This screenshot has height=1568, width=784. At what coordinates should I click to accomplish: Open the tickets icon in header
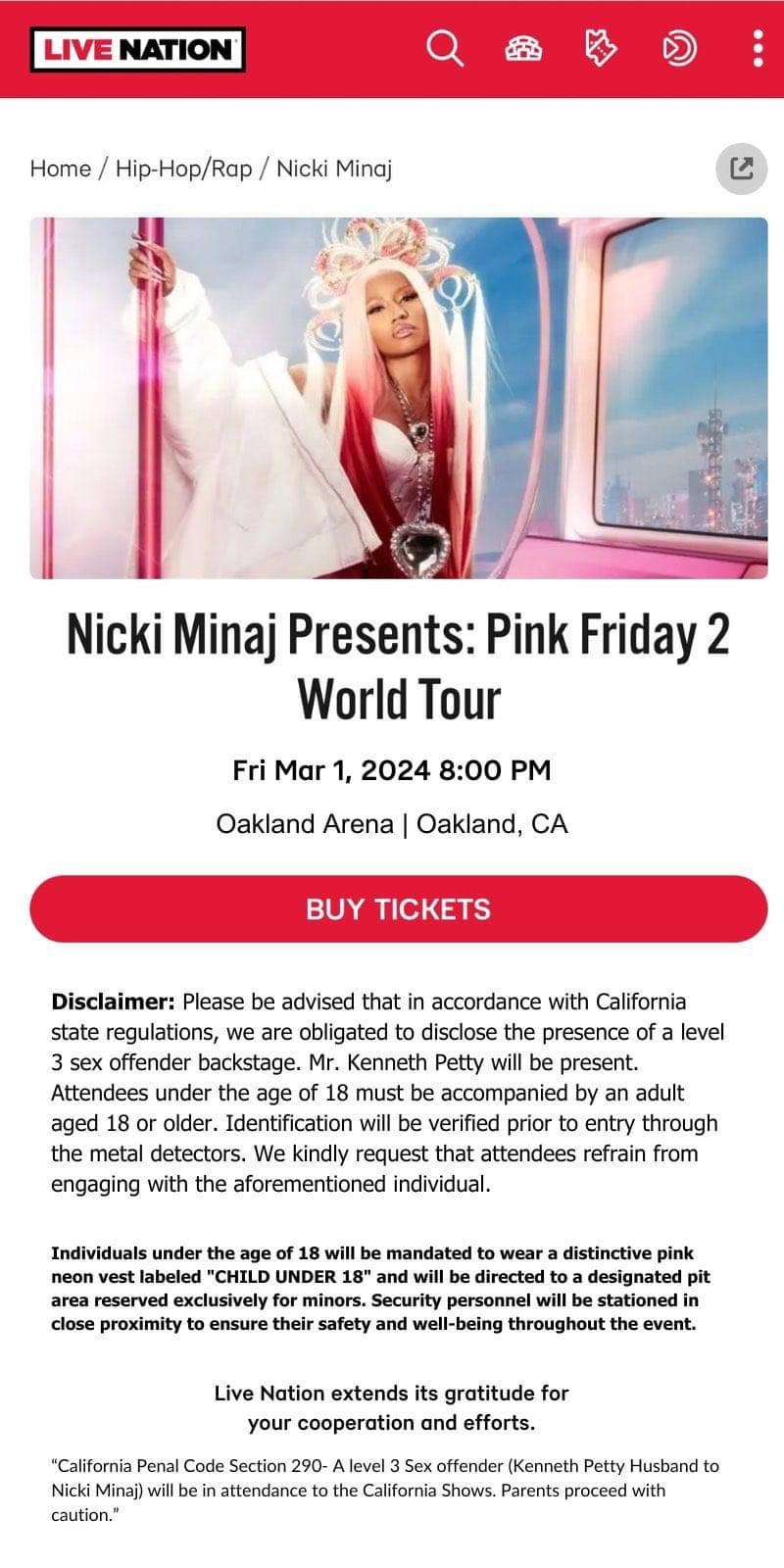(600, 48)
